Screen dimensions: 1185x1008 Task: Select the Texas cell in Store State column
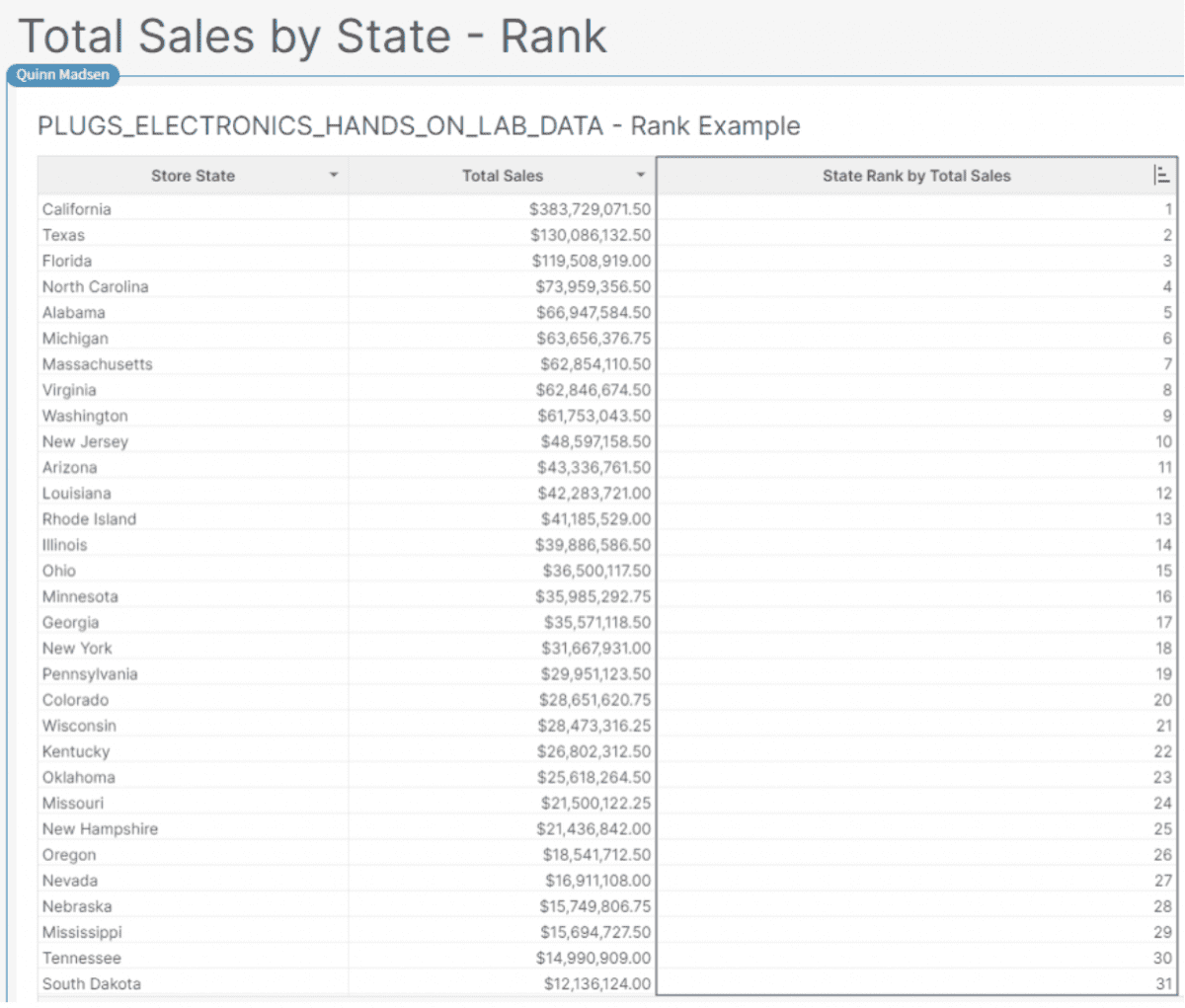(x=63, y=235)
